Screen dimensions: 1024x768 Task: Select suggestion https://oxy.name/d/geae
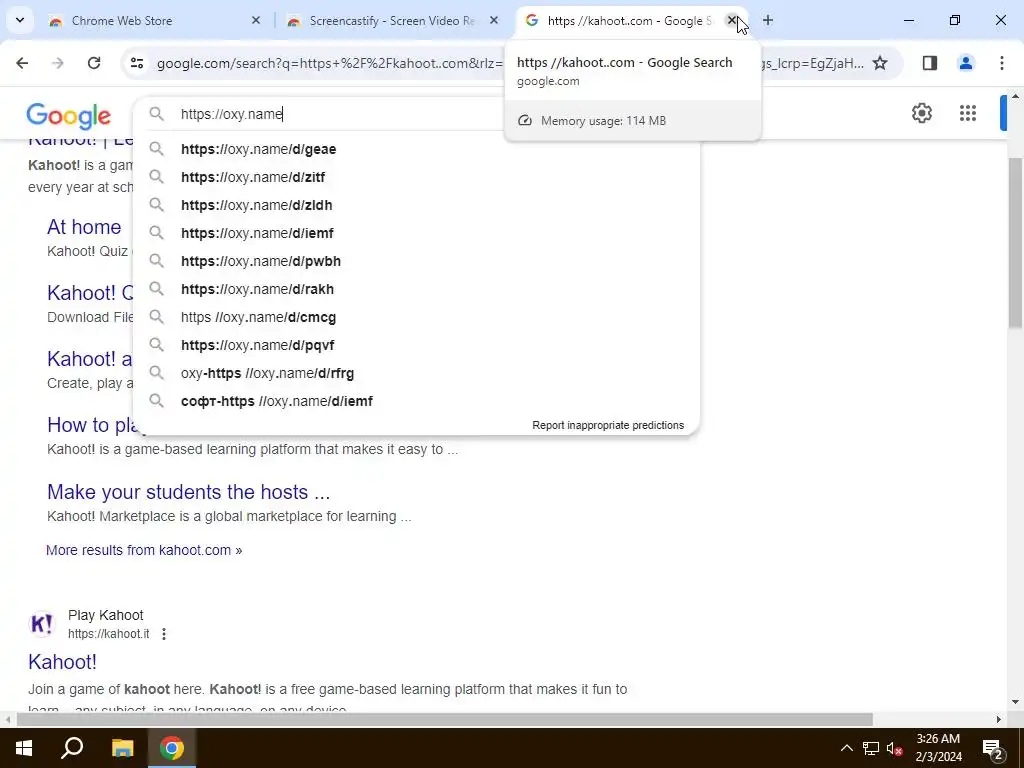click(x=416, y=149)
